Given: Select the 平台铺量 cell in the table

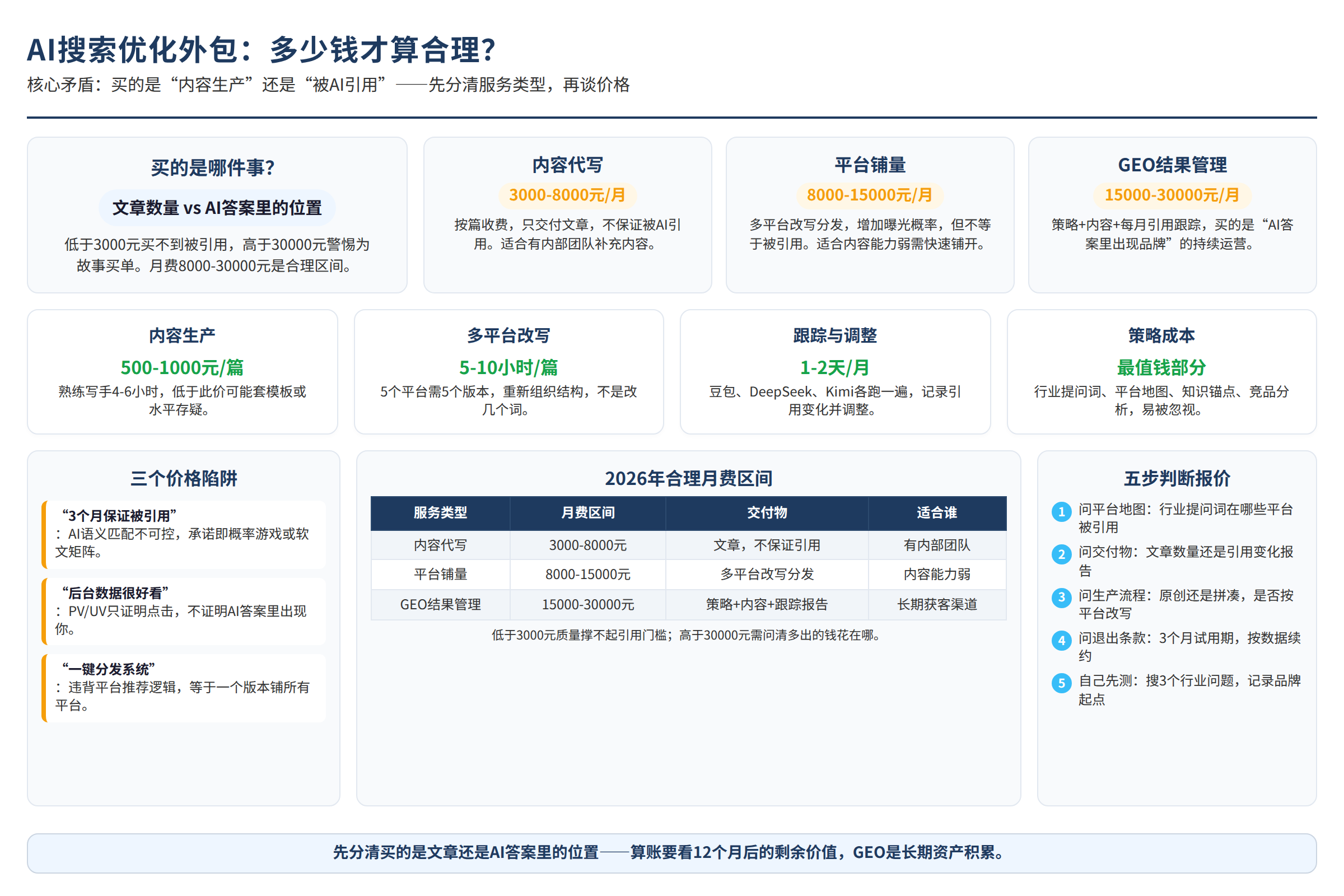Looking at the screenshot, I should (441, 575).
